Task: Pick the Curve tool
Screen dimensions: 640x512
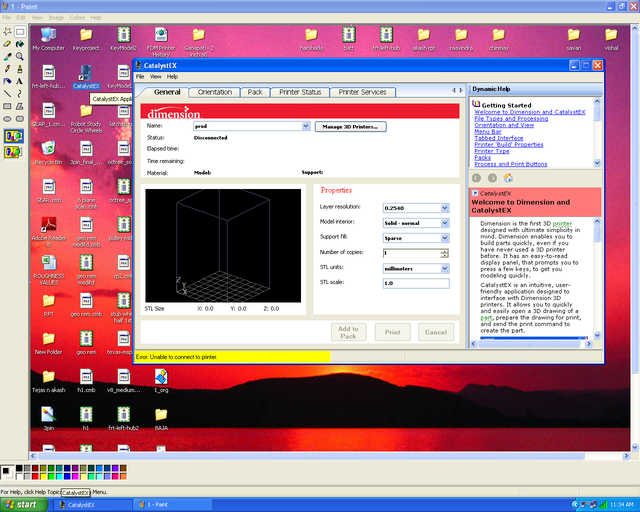Action: tap(20, 94)
